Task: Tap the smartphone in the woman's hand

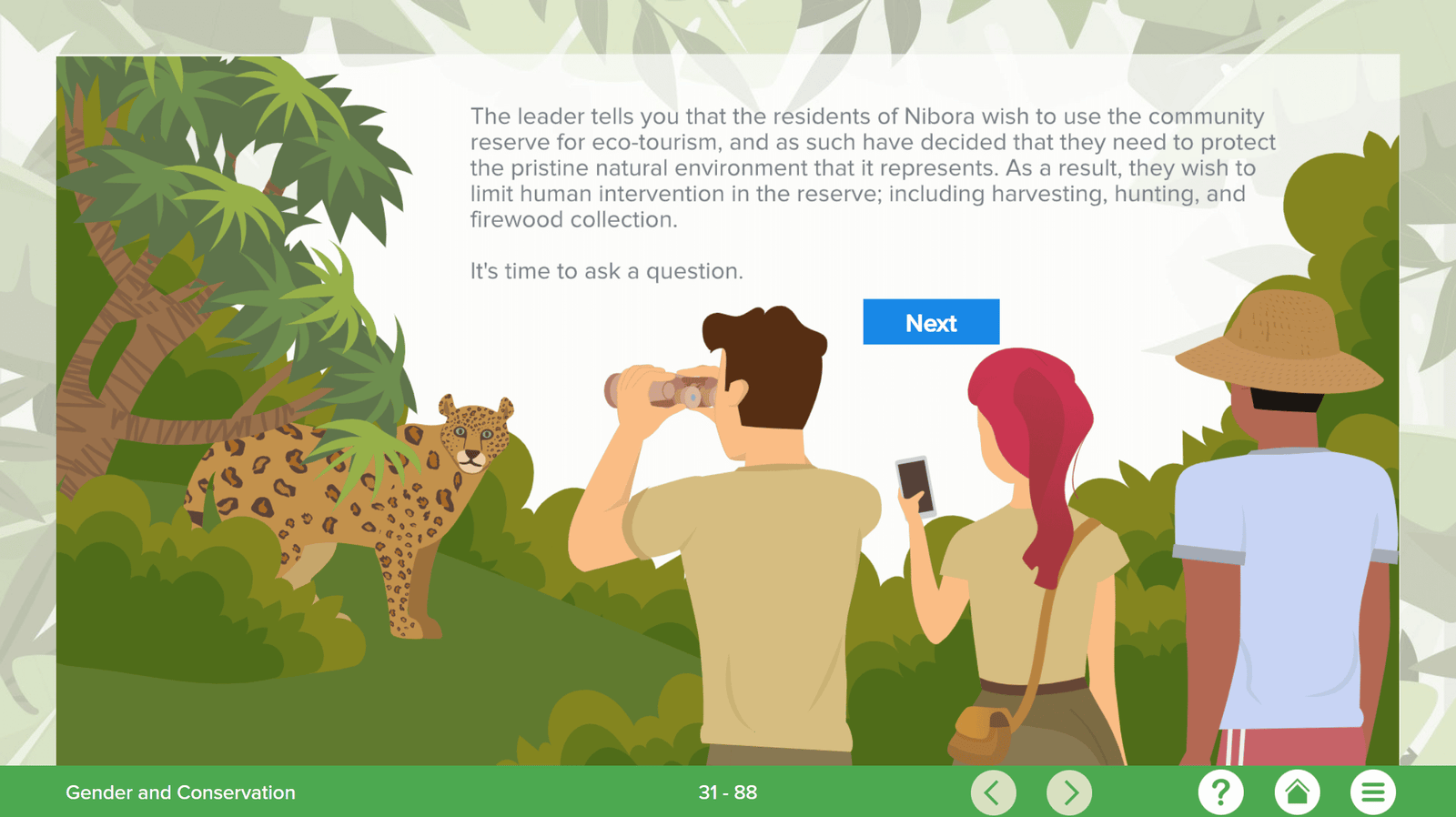Action: 916,487
